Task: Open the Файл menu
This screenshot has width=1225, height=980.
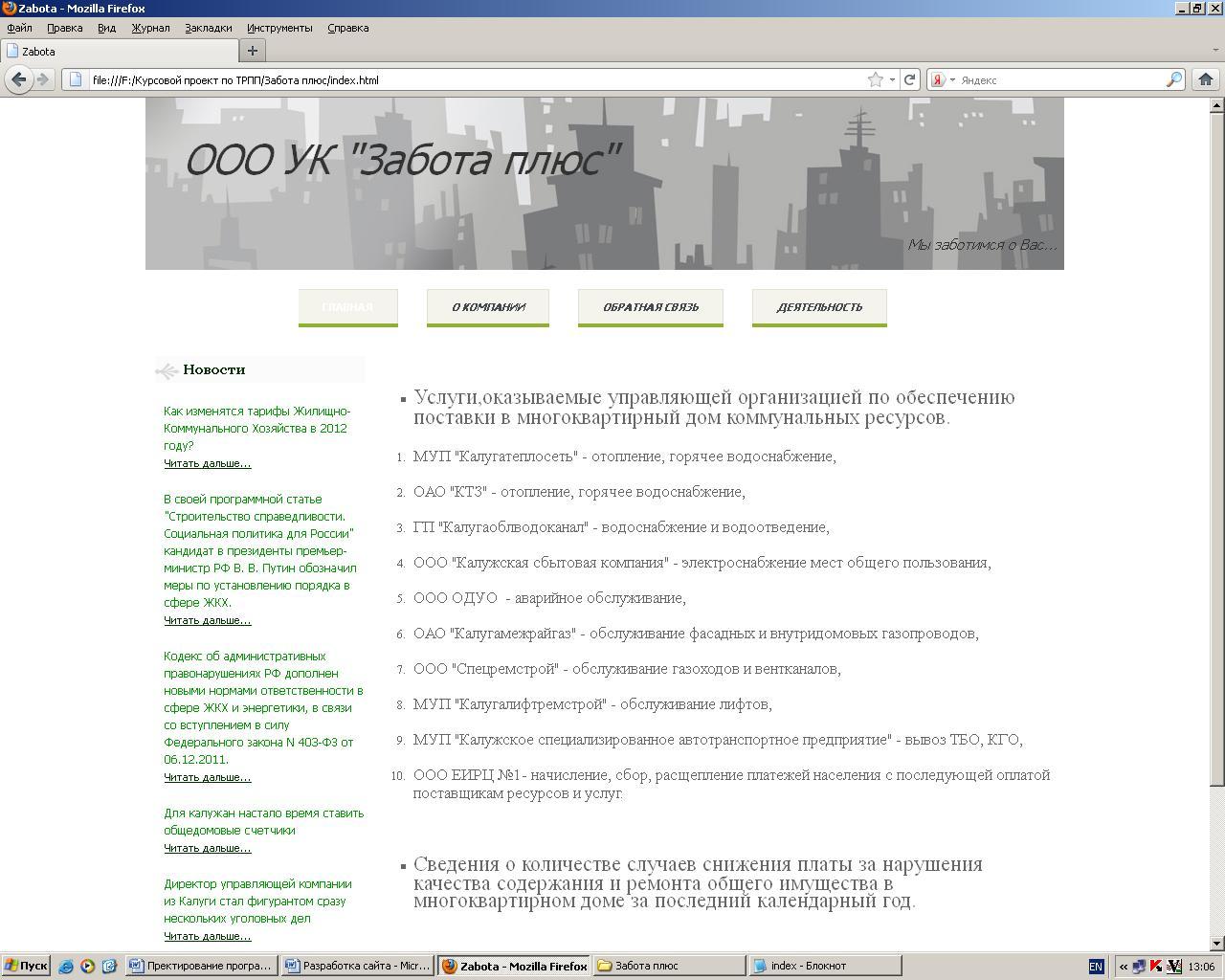Action: [x=19, y=28]
